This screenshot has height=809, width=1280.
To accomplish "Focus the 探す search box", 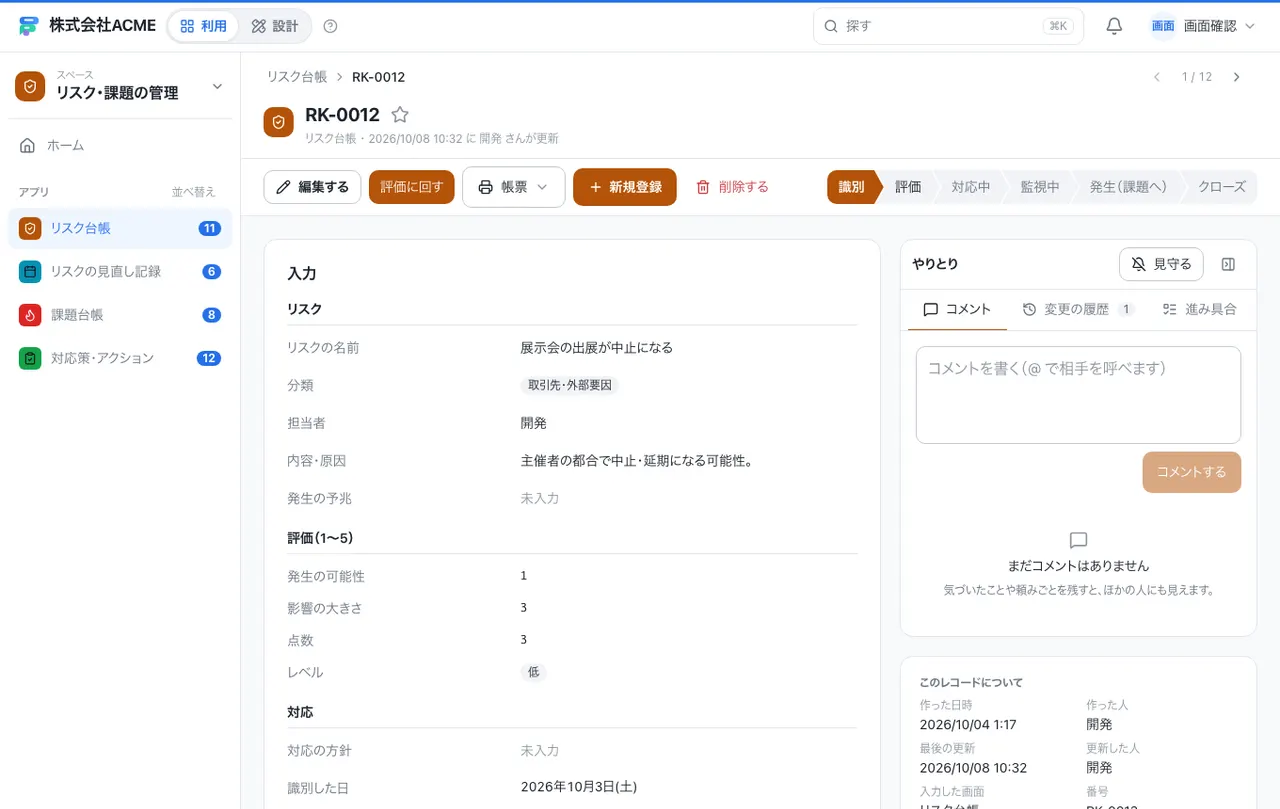I will point(948,26).
